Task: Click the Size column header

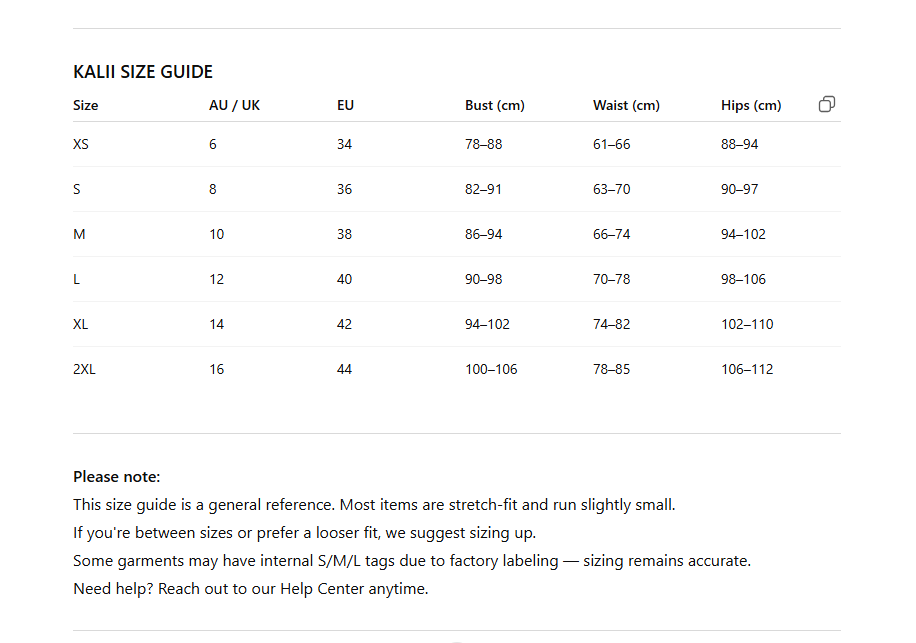Action: [86, 105]
